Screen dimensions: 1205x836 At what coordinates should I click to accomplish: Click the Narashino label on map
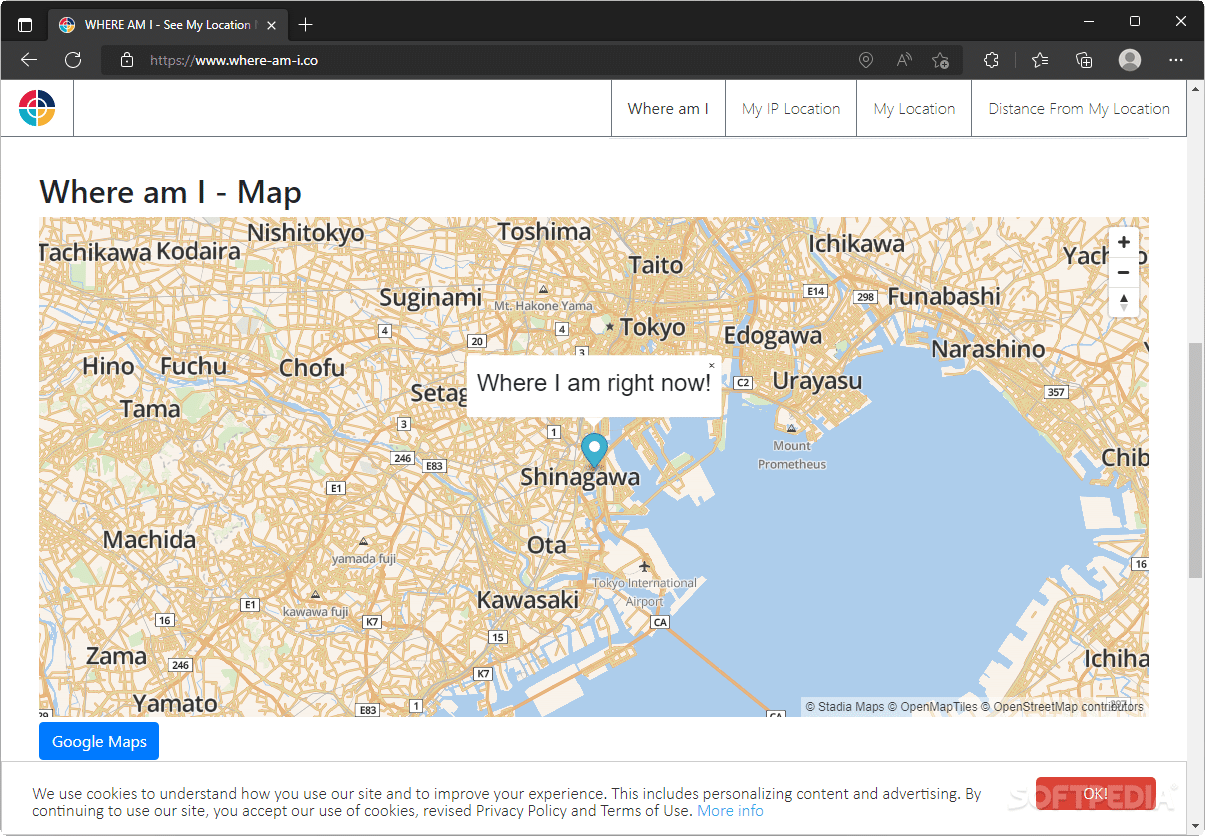pos(988,349)
